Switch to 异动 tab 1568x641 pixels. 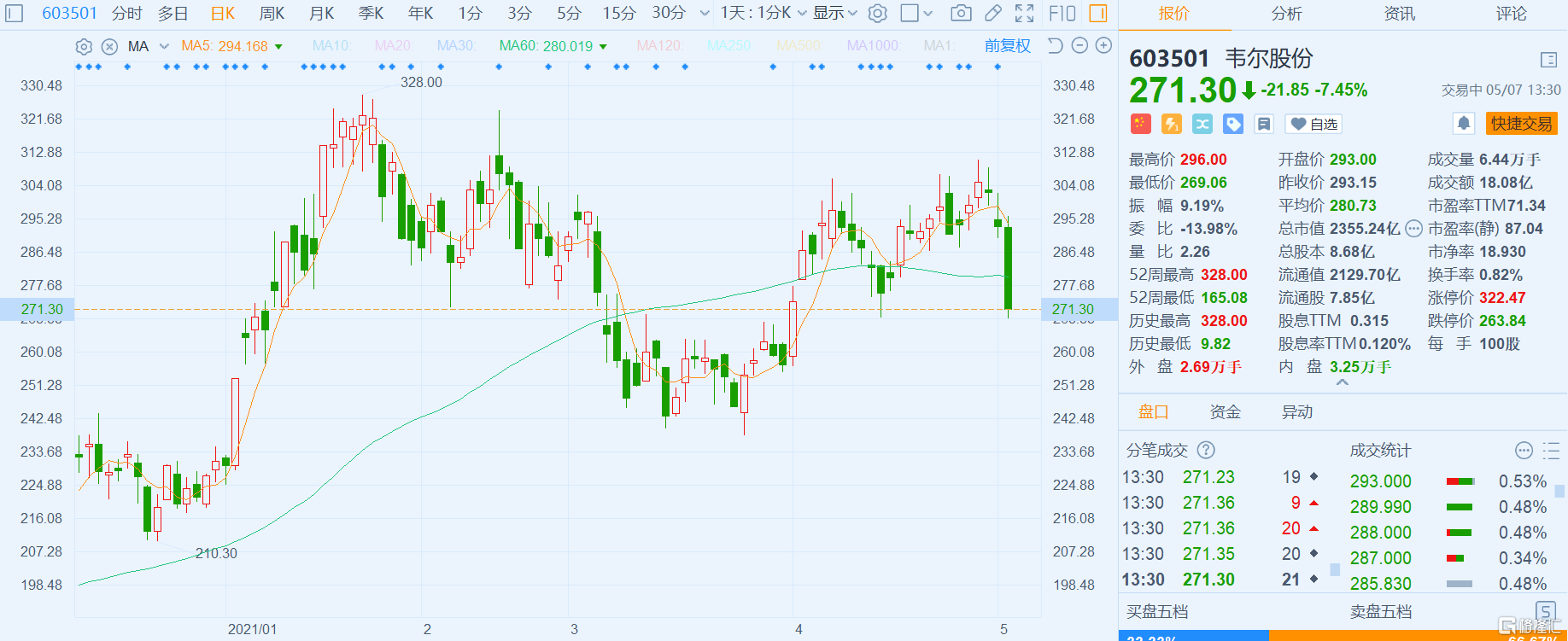click(1296, 412)
